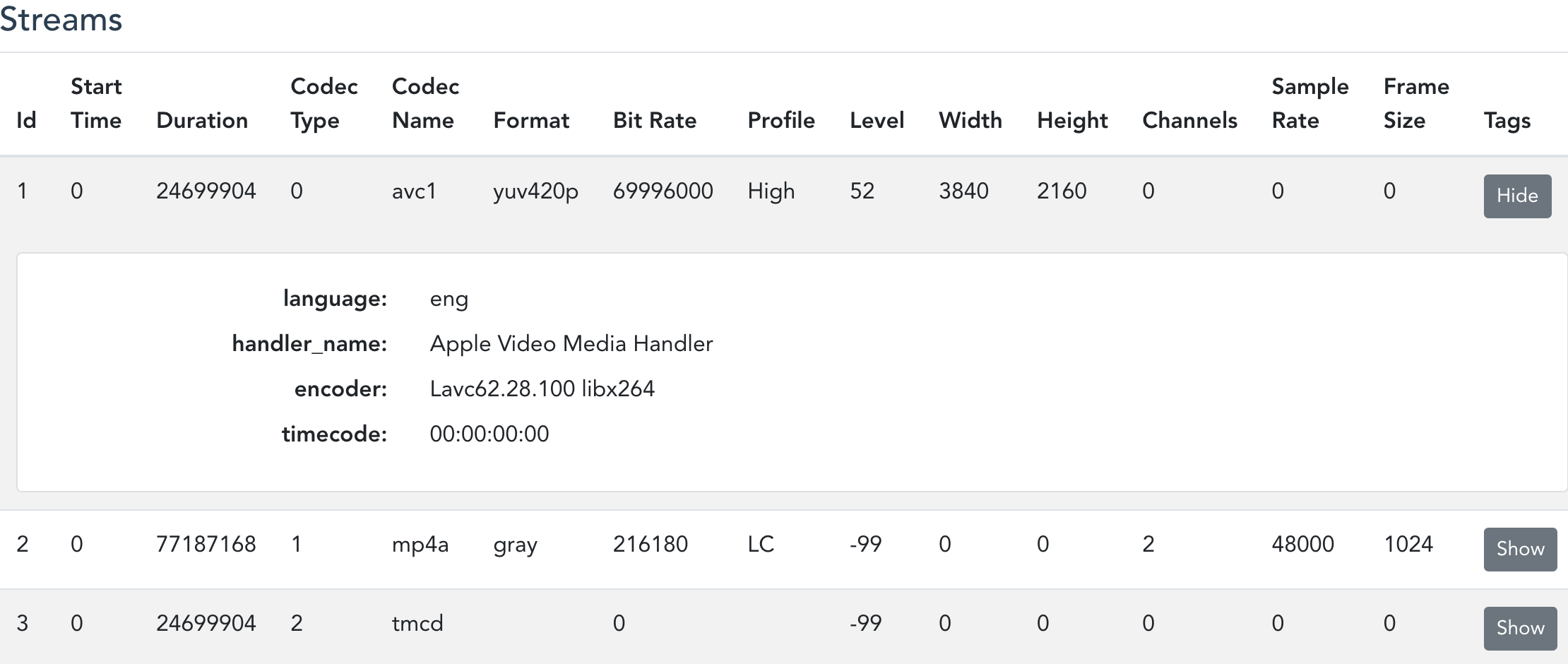The height and width of the screenshot is (664, 1568).
Task: Select the language tag value eng
Action: click(449, 300)
